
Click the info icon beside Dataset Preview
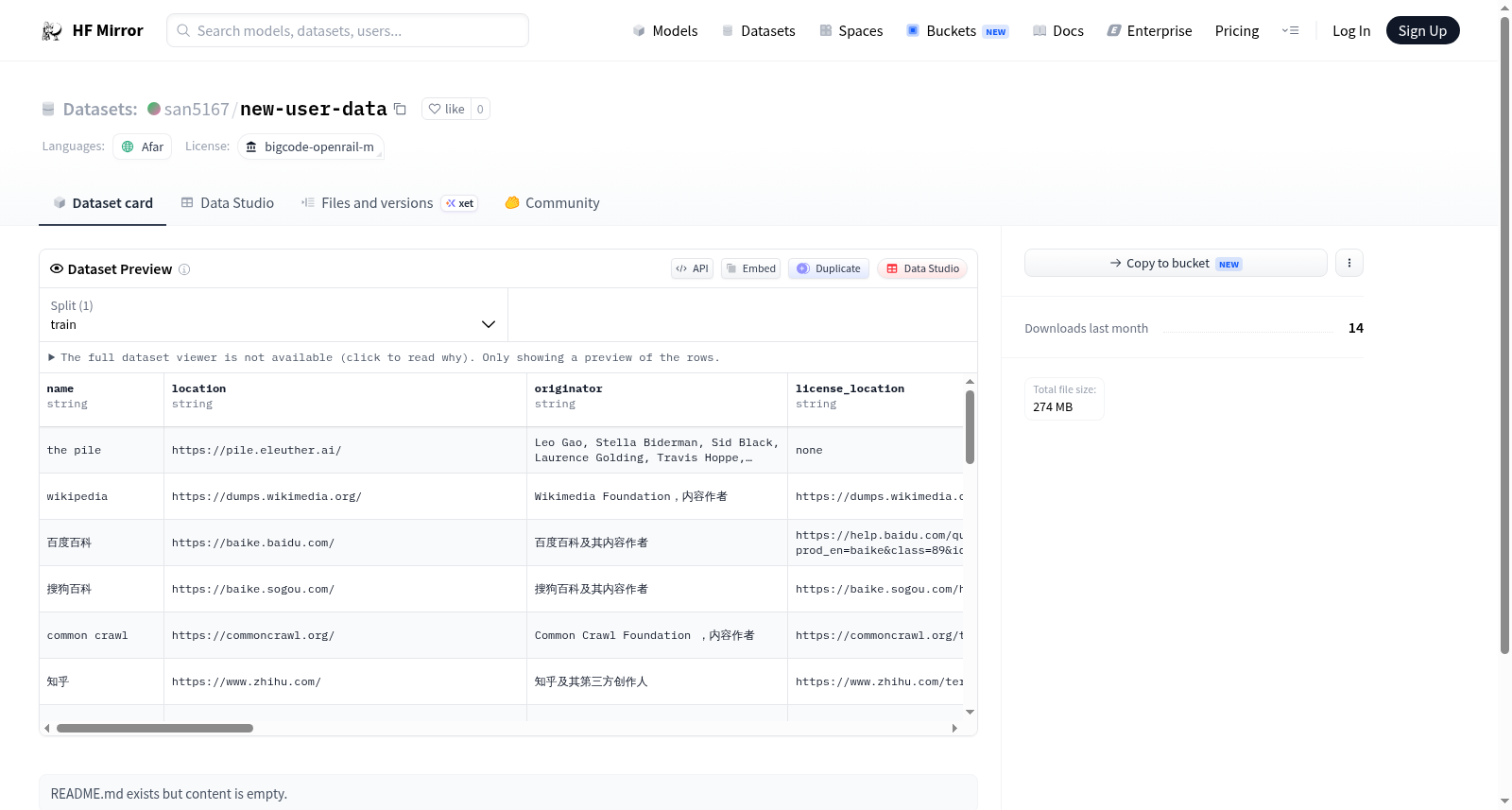pos(184,269)
